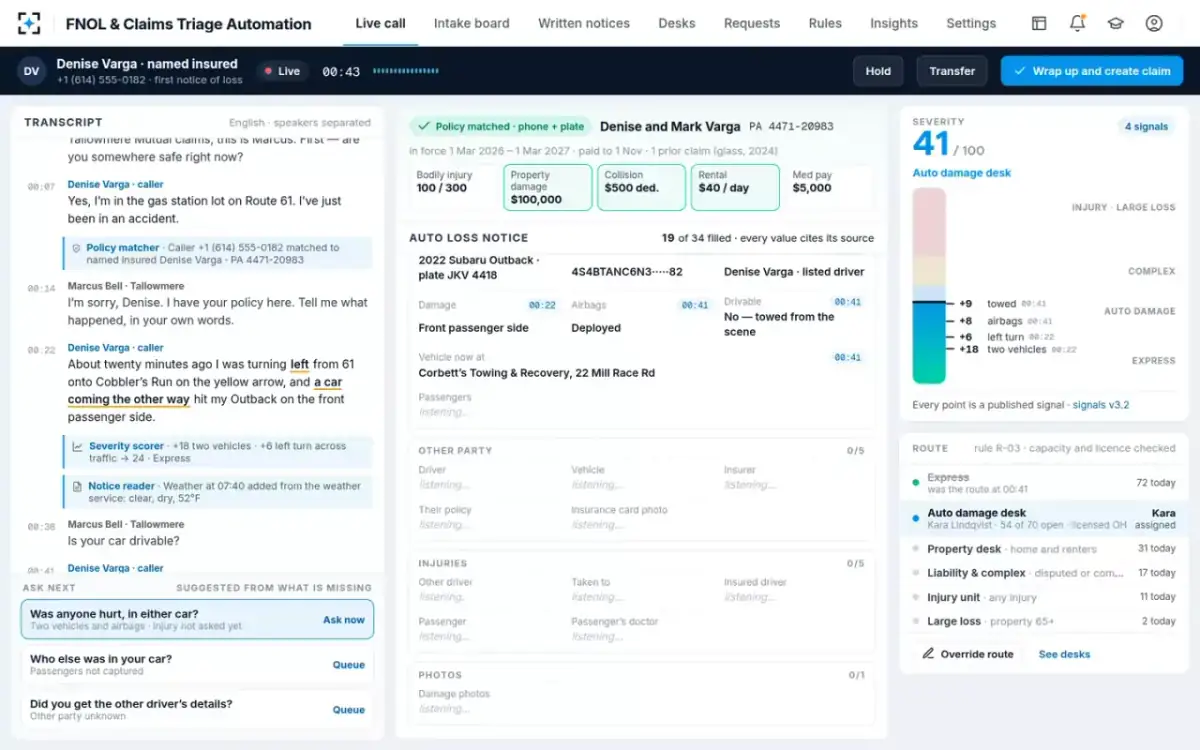The height and width of the screenshot is (750, 1200).
Task: Select the Rental $40 / day coverage card
Action: click(x=735, y=187)
